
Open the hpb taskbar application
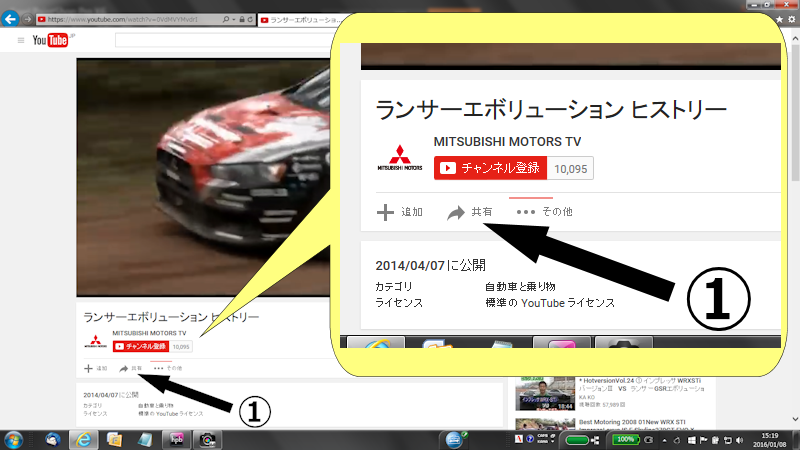click(177, 440)
